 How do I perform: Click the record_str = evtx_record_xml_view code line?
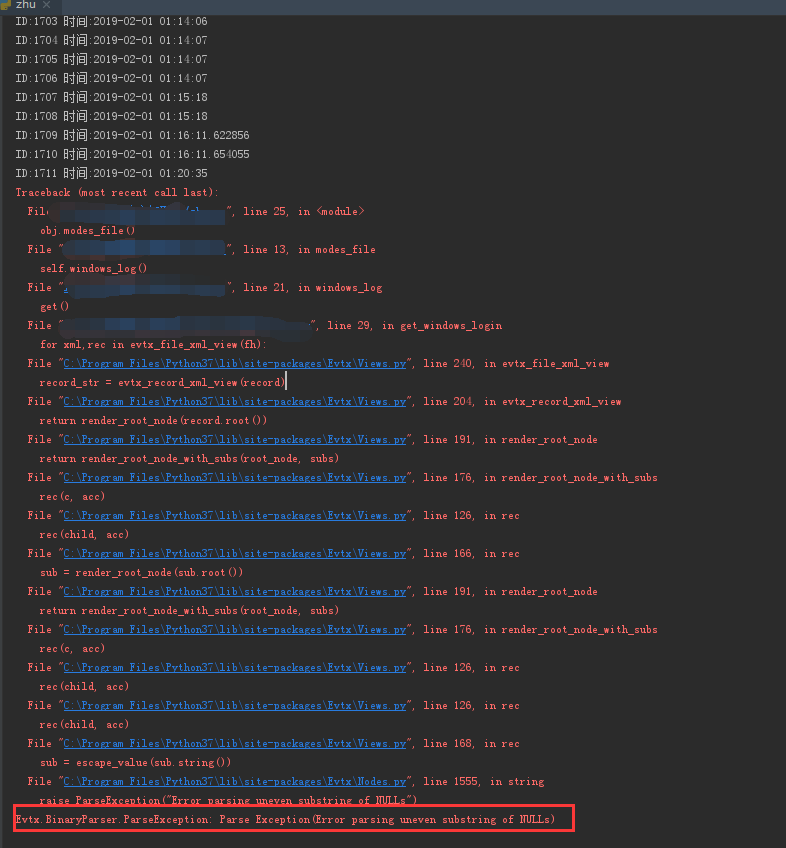[x=162, y=383]
